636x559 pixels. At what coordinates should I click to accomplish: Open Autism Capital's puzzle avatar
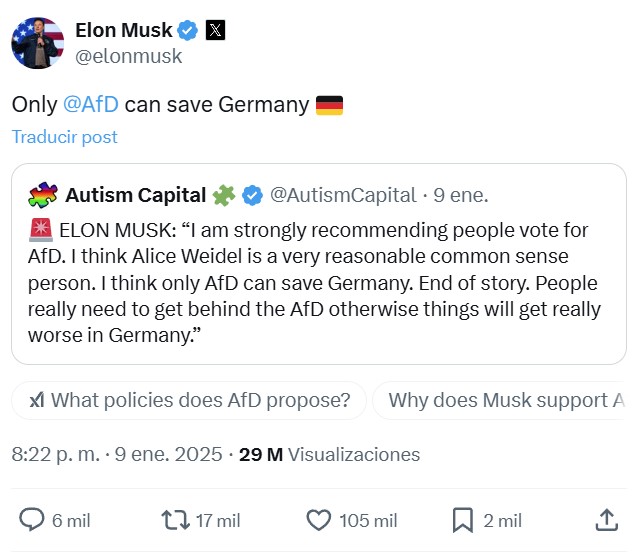point(43,194)
